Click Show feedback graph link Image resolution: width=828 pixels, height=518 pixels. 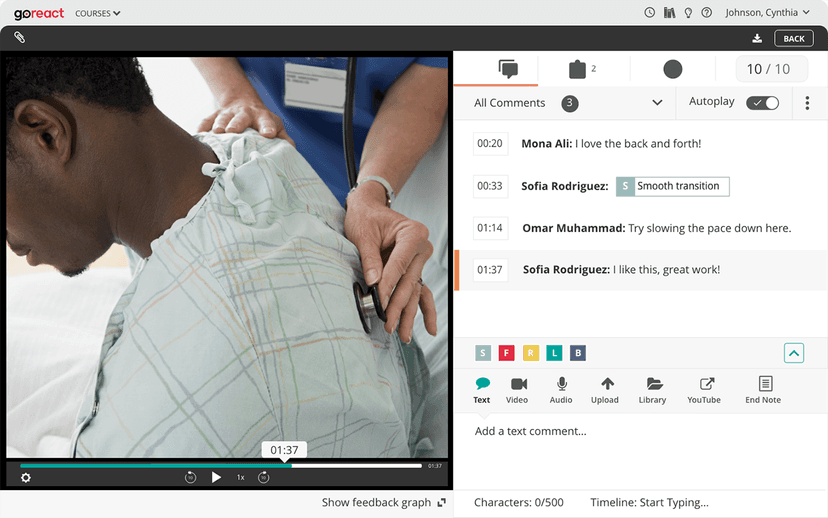(x=384, y=503)
